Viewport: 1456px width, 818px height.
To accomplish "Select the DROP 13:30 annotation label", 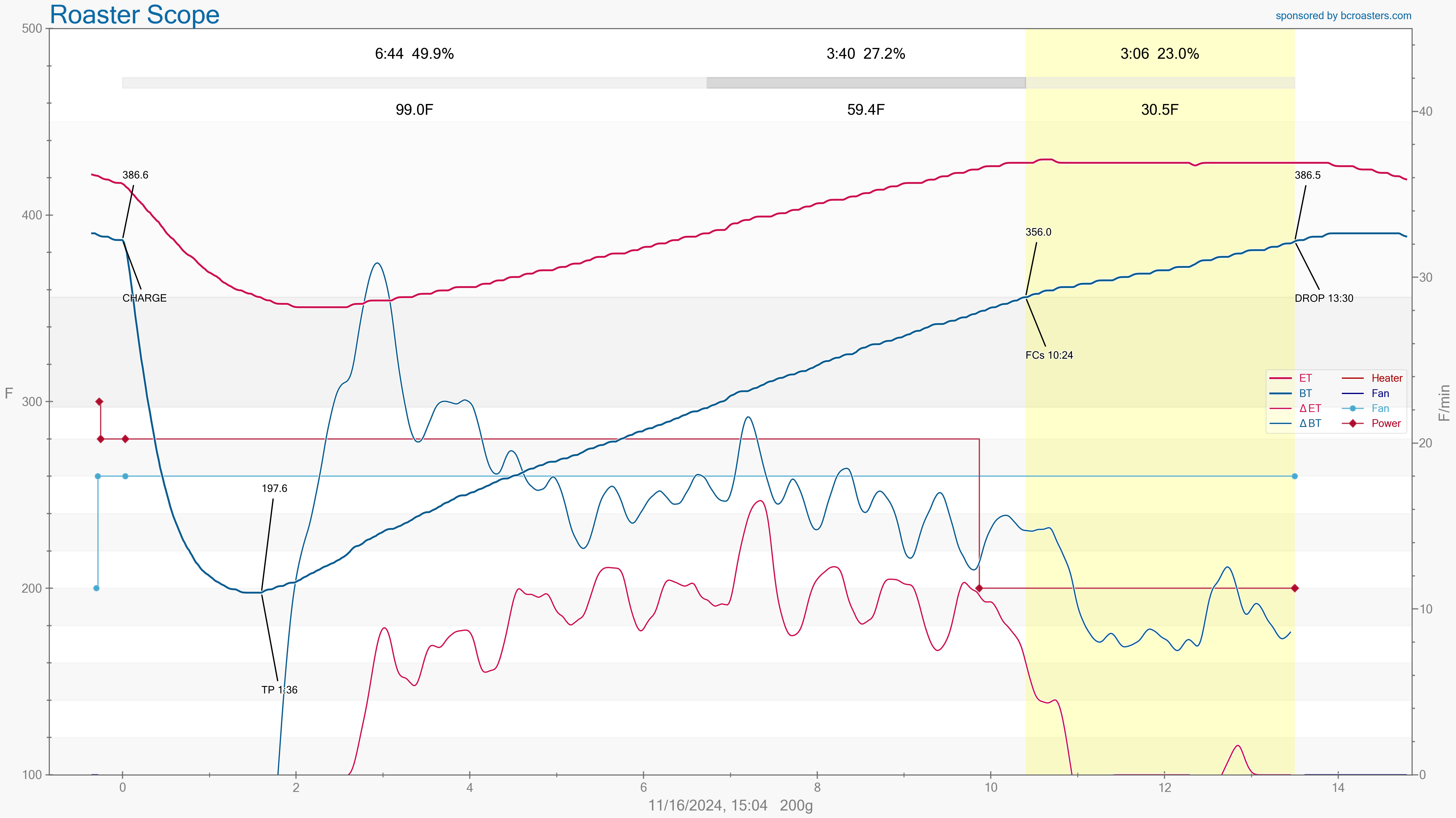I will click(x=1324, y=298).
